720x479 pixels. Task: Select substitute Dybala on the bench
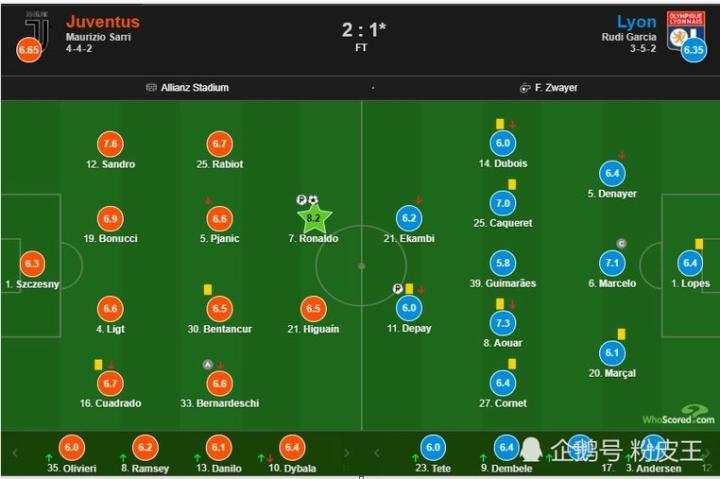point(292,468)
